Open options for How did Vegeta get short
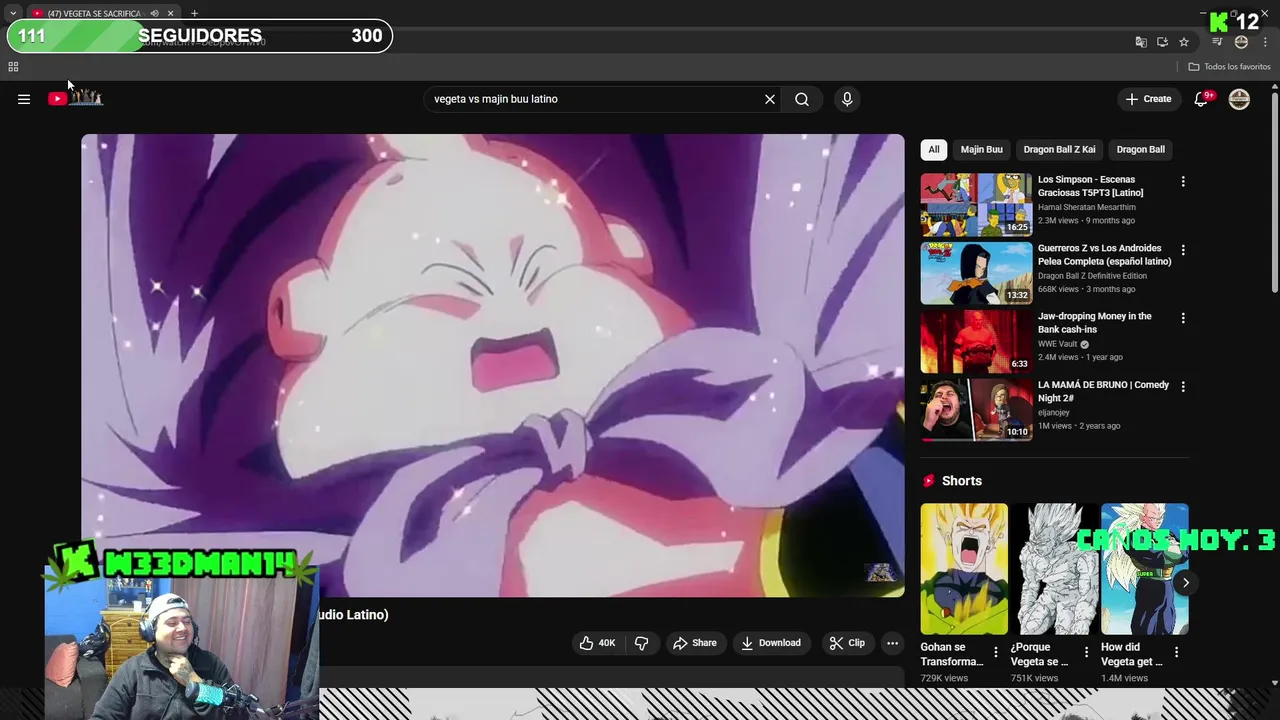Viewport: 1280px width, 720px height. pos(1176,652)
